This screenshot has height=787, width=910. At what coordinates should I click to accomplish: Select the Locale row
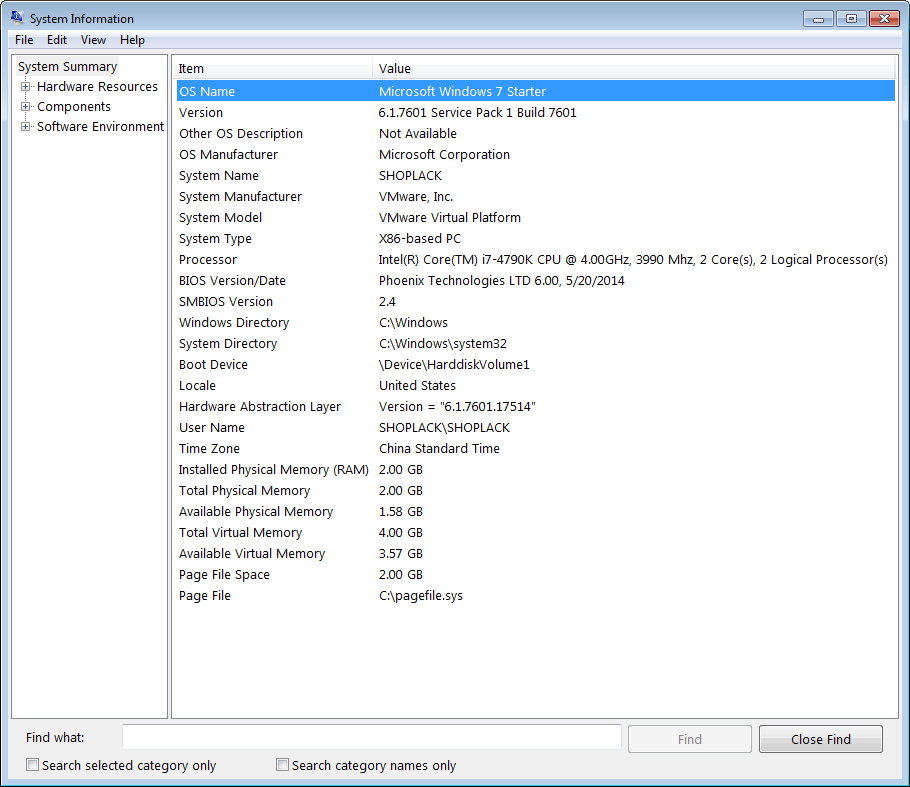point(536,385)
